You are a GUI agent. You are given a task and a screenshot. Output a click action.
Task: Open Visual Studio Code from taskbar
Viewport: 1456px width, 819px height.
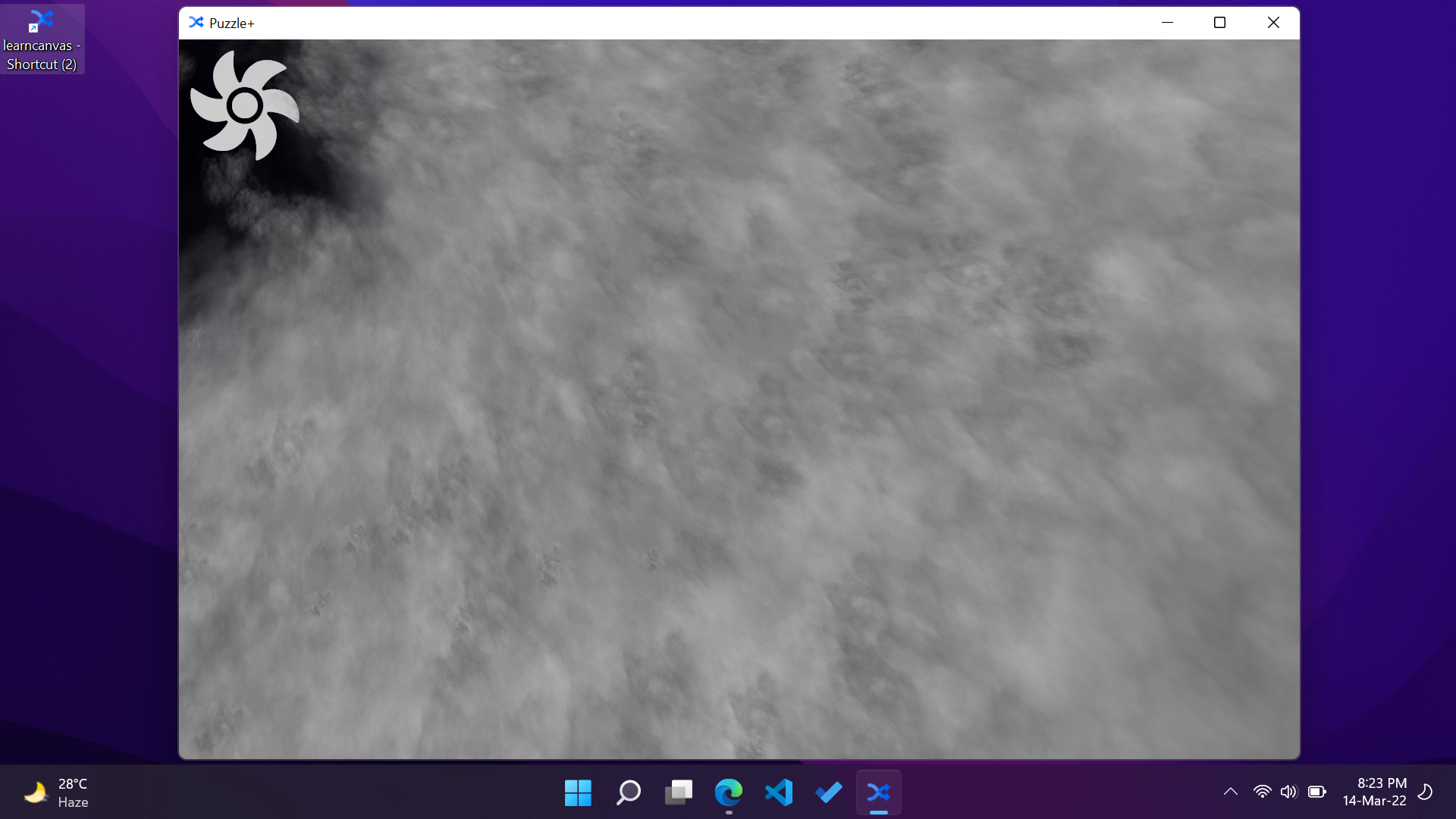[x=779, y=792]
